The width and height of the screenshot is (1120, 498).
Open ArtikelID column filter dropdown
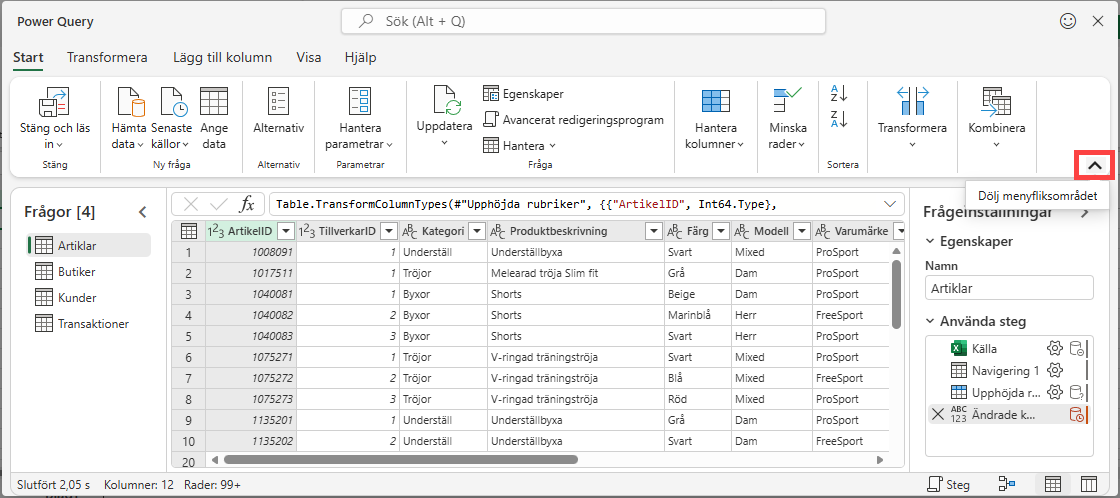[286, 231]
